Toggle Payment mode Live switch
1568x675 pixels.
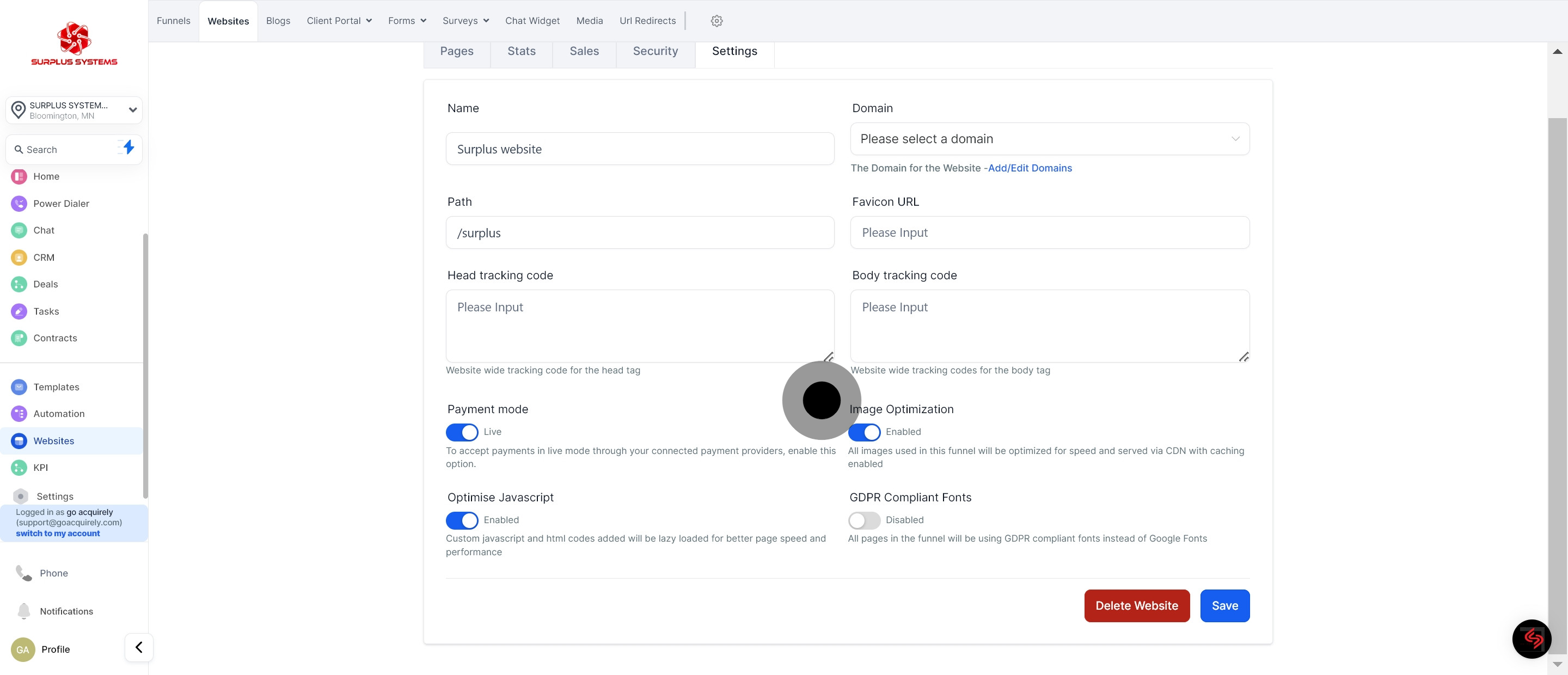(462, 432)
